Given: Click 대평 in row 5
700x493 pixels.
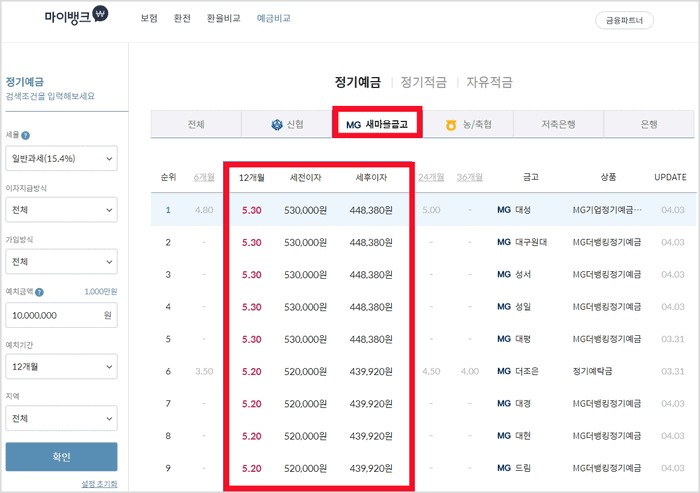Looking at the screenshot, I should [x=523, y=339].
